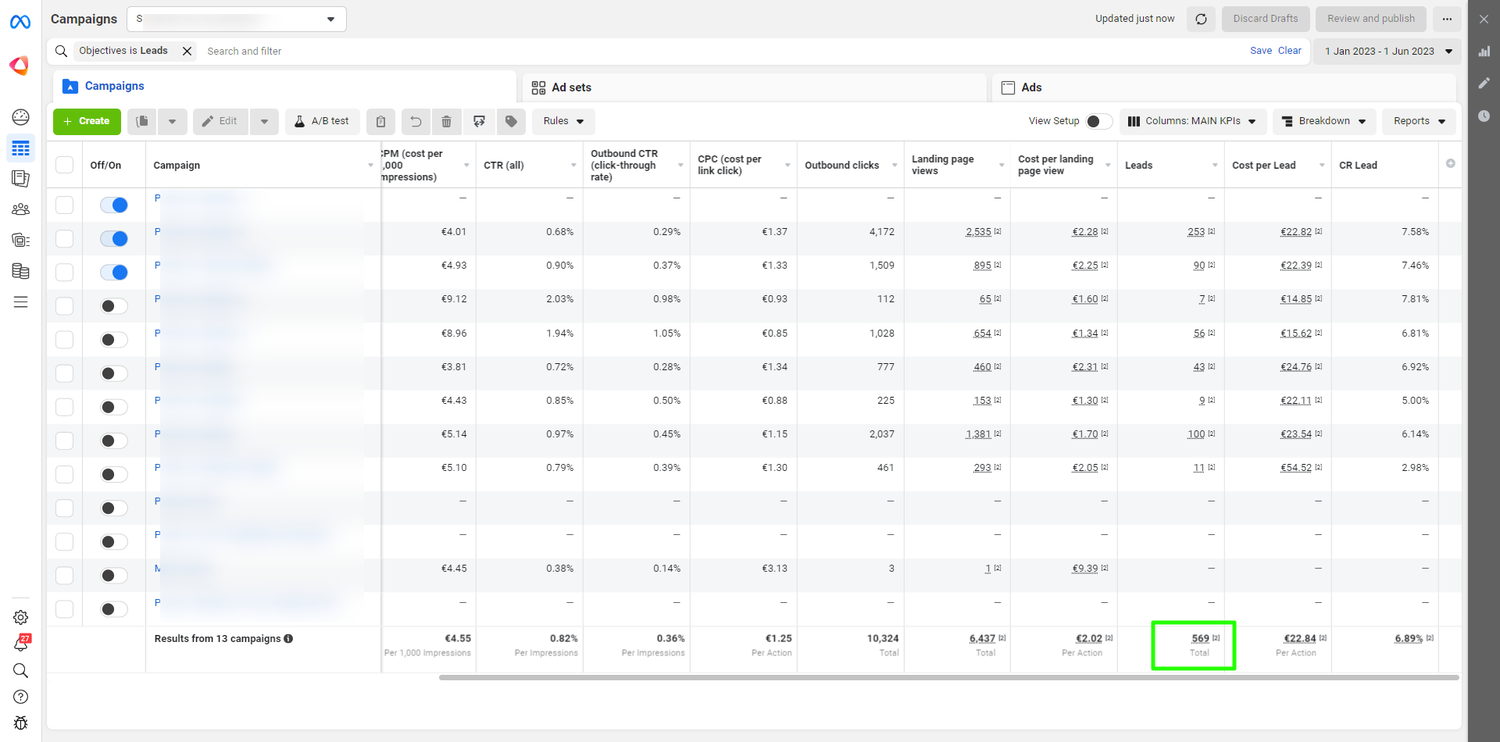Click the A/B test button
The image size is (1500, 742).
click(x=323, y=121)
